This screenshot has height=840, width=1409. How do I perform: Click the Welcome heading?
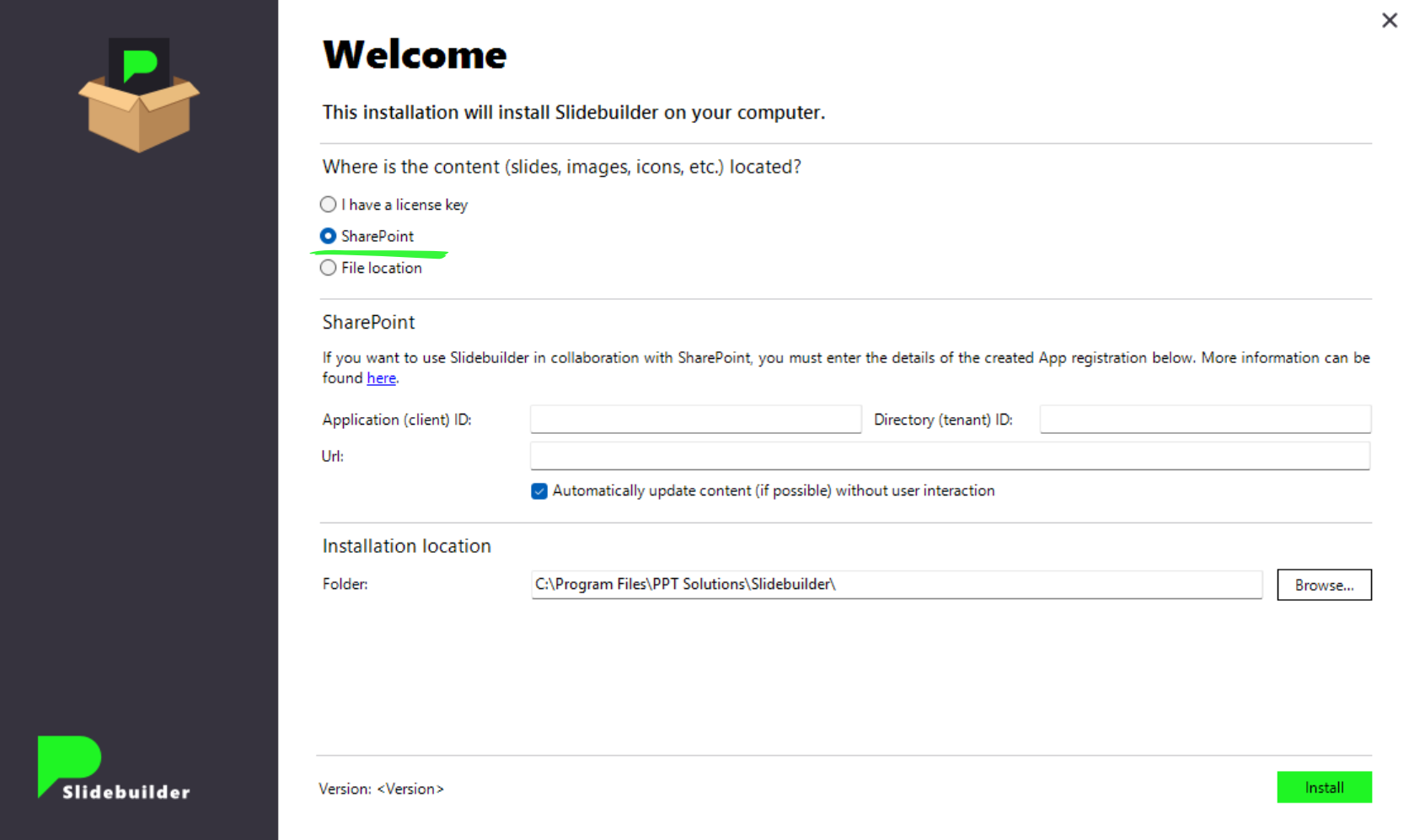click(415, 55)
